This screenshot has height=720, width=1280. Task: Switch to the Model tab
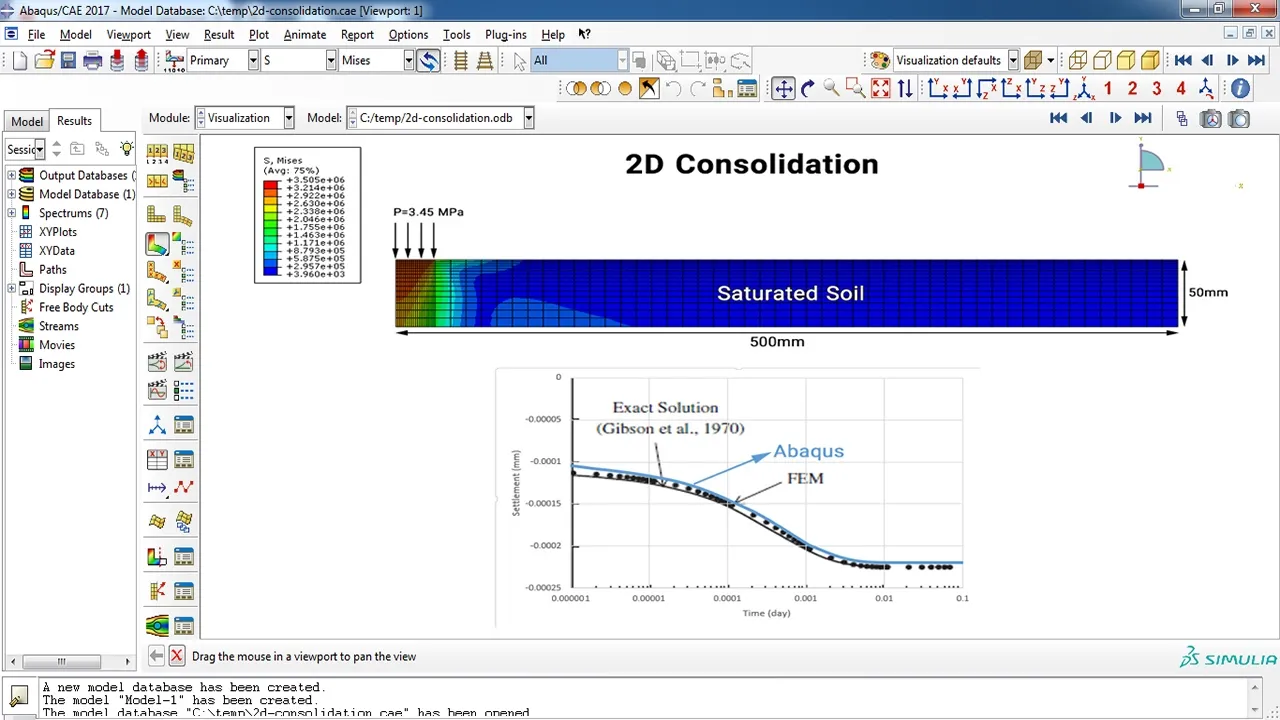click(x=27, y=121)
